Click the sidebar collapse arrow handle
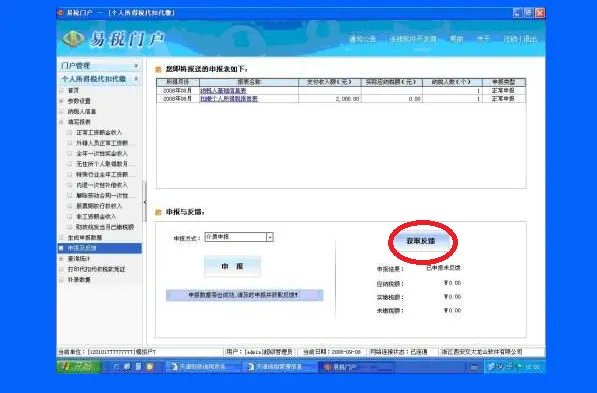Viewport: 597px width, 393px height. pos(145,202)
